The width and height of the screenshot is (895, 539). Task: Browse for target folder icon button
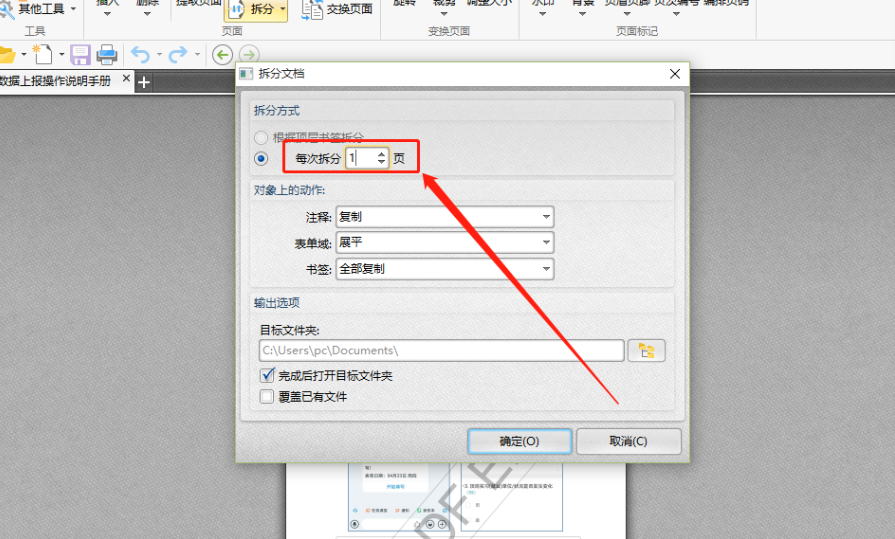click(x=646, y=351)
